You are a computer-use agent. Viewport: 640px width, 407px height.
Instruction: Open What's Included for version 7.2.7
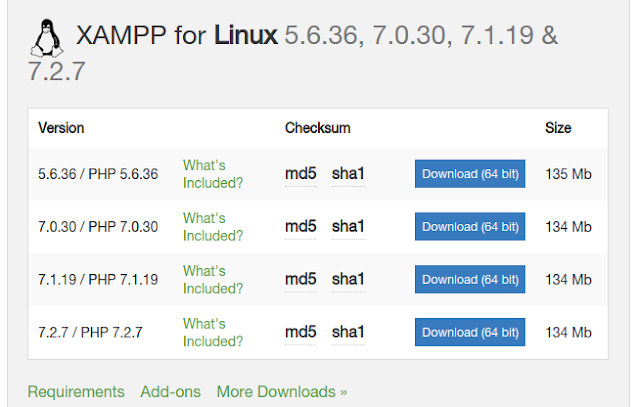pyautogui.click(x=213, y=333)
